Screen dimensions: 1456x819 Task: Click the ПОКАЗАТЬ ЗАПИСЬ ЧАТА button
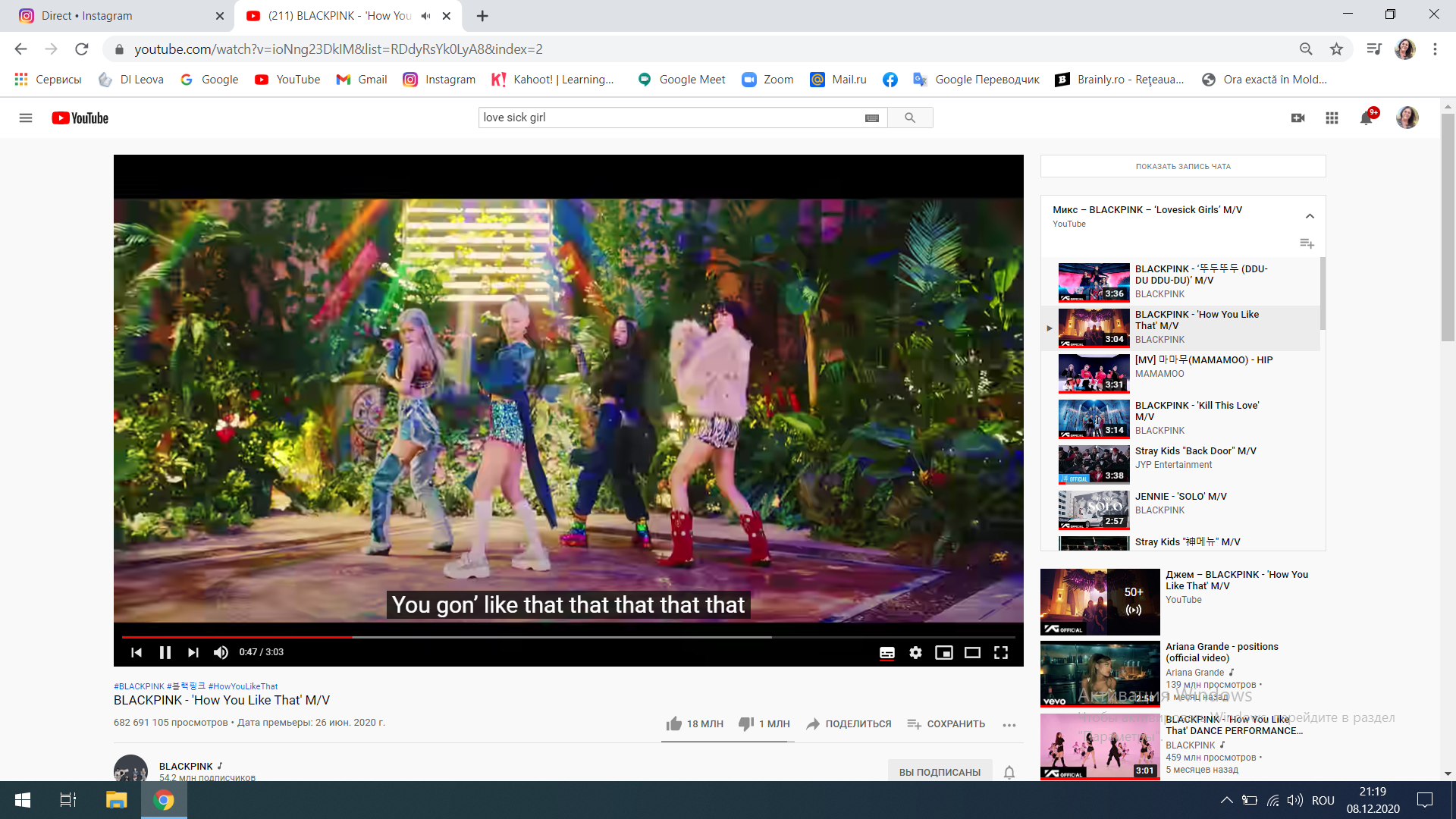click(x=1183, y=166)
